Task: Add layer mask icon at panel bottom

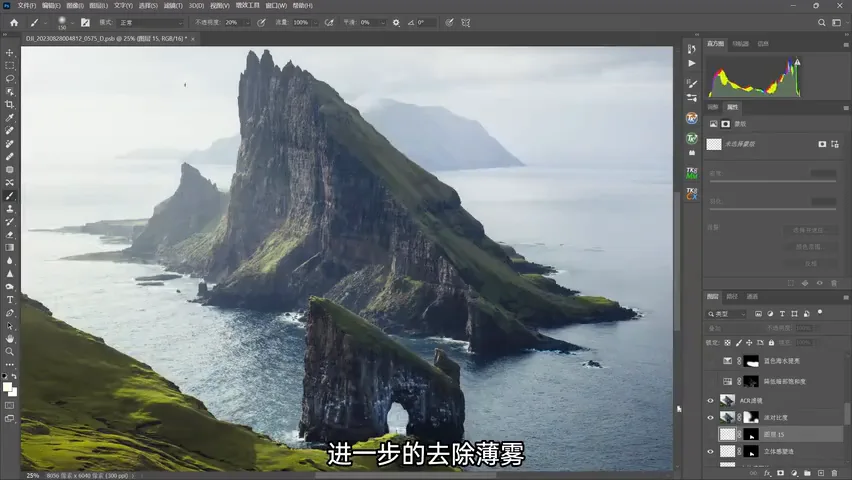Action: pos(781,473)
